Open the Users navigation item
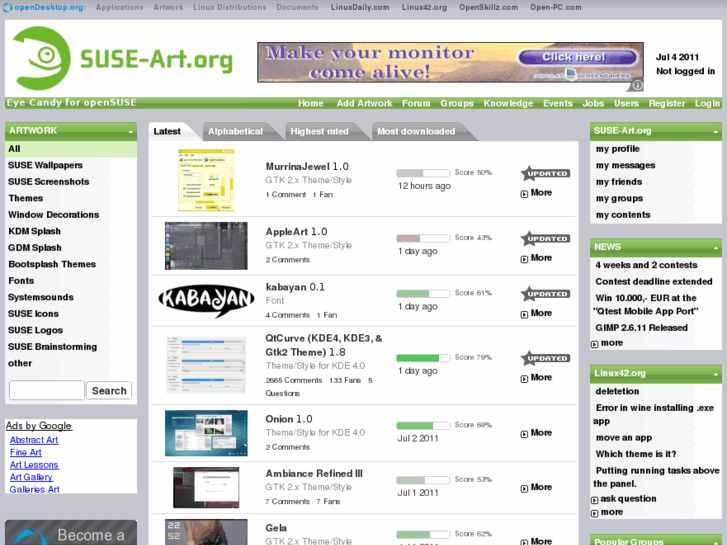The height and width of the screenshot is (545, 727). pos(626,103)
